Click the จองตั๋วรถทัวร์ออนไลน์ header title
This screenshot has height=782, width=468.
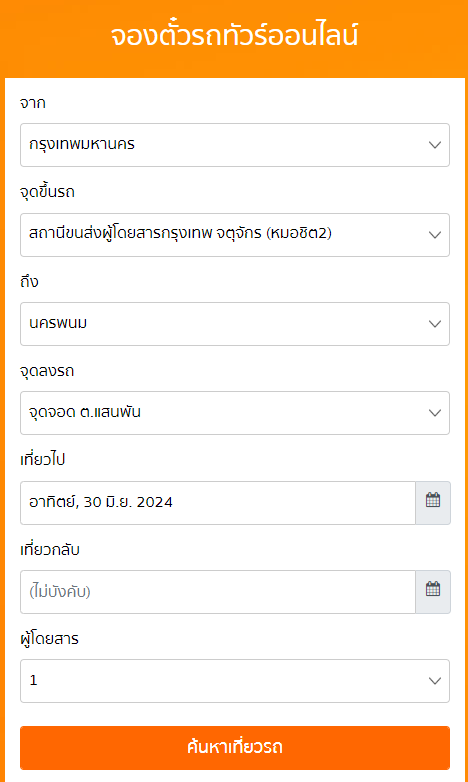pos(234,36)
